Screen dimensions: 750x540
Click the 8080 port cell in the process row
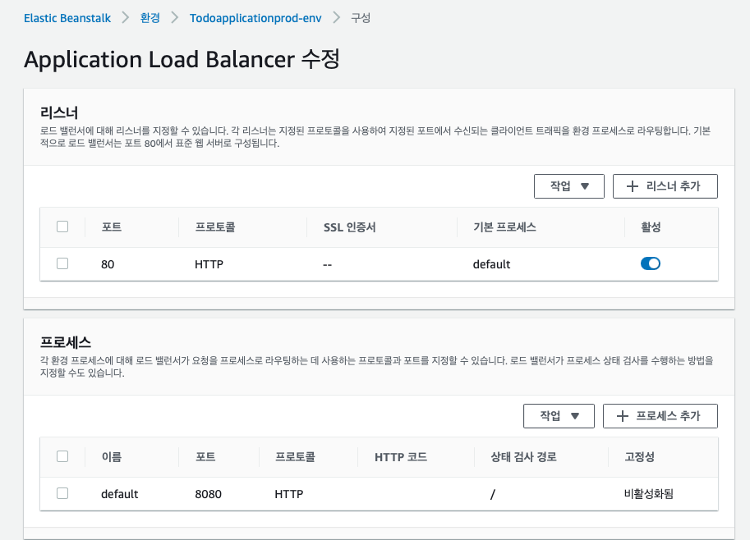tap(208, 494)
